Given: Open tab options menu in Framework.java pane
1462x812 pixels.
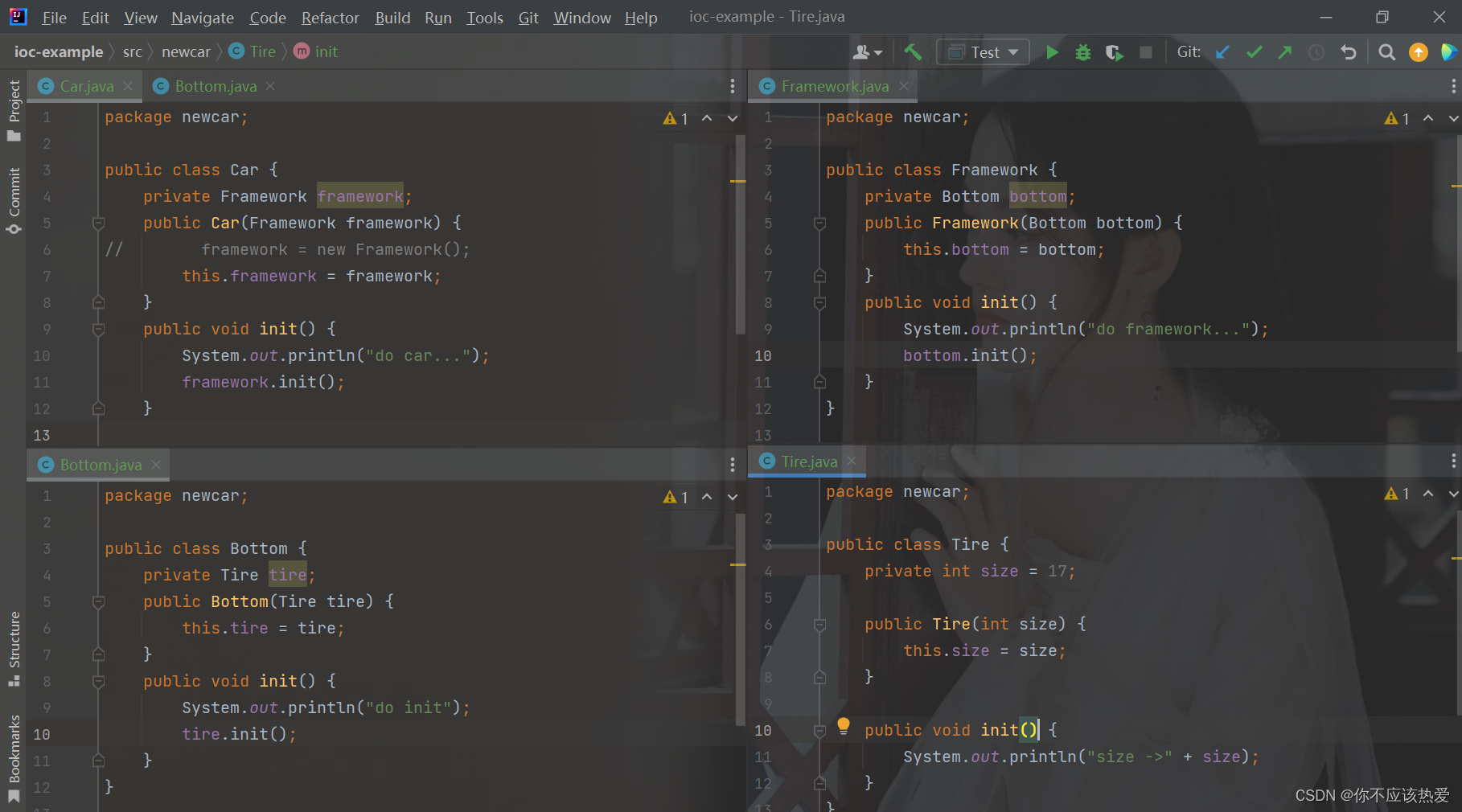Looking at the screenshot, I should (1453, 86).
